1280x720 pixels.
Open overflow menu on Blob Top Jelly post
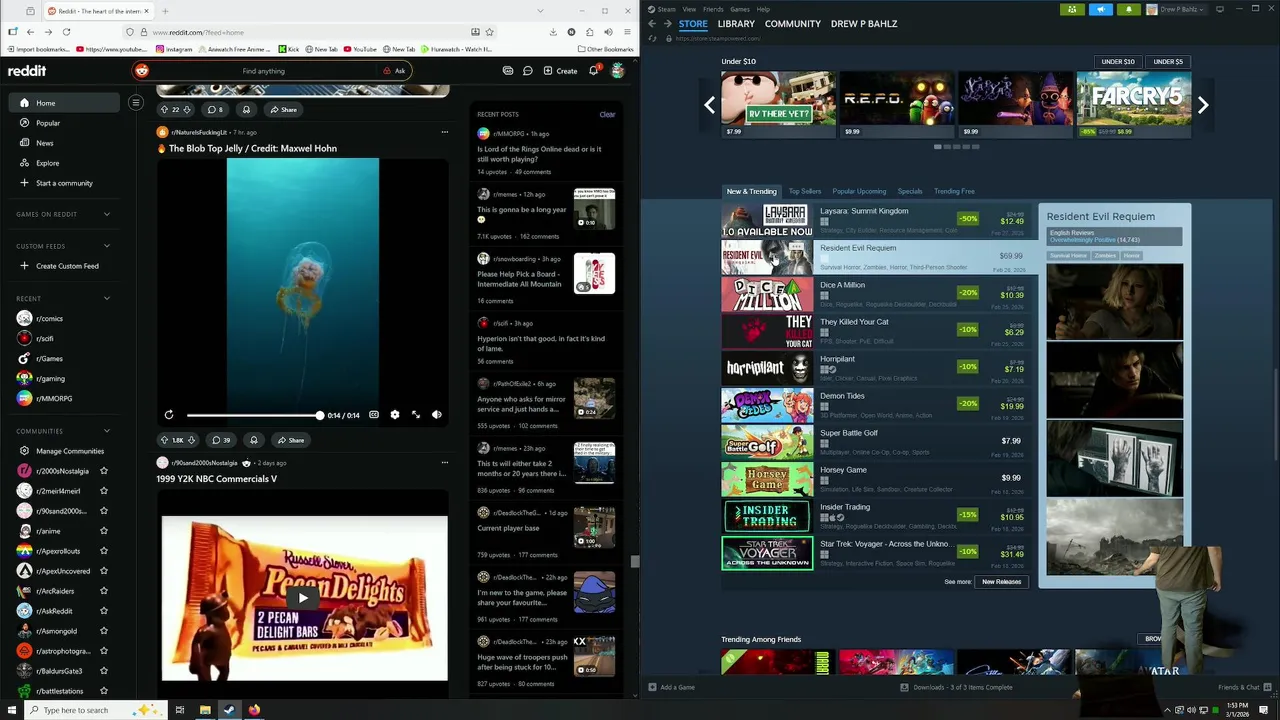click(445, 132)
